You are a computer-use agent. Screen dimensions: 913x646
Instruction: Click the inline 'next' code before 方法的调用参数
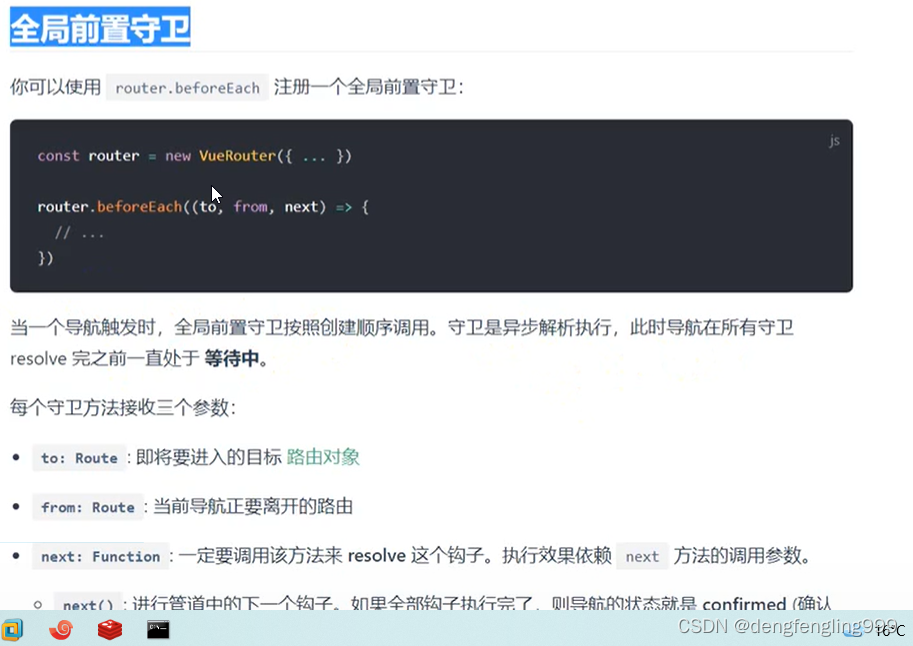642,557
